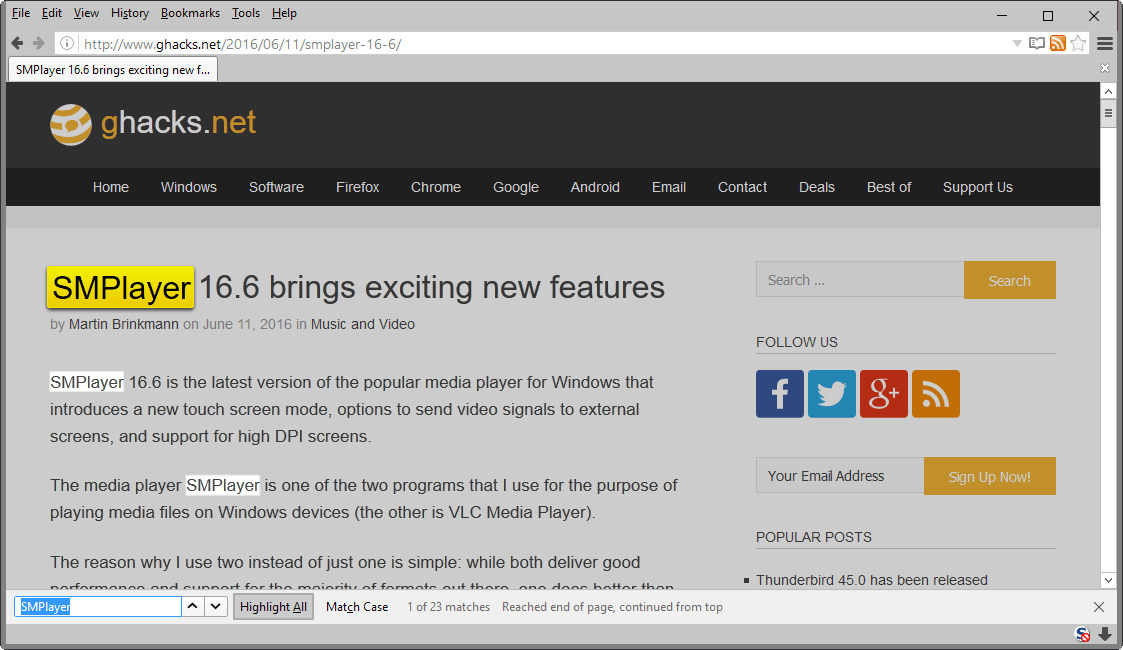Open the View menu
Image resolution: width=1123 pixels, height=650 pixels.
point(86,13)
